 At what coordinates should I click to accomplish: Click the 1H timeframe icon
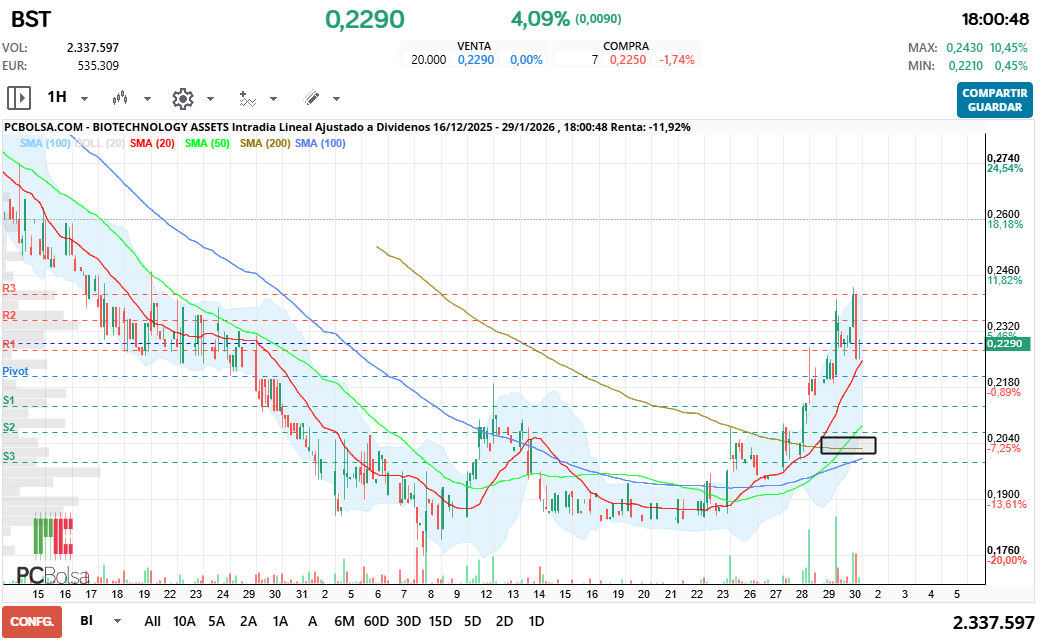[x=58, y=97]
